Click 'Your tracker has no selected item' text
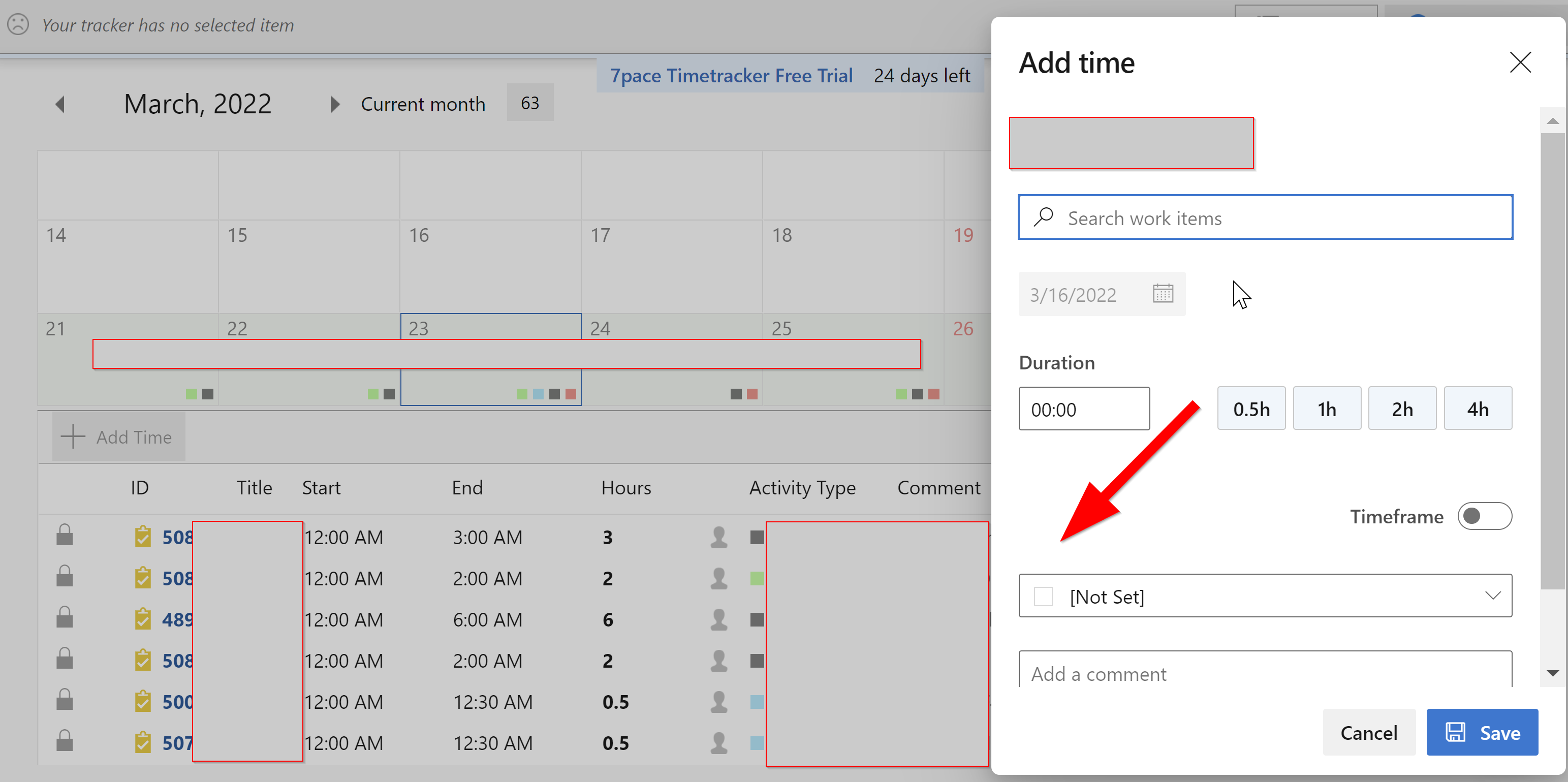 pos(167,25)
